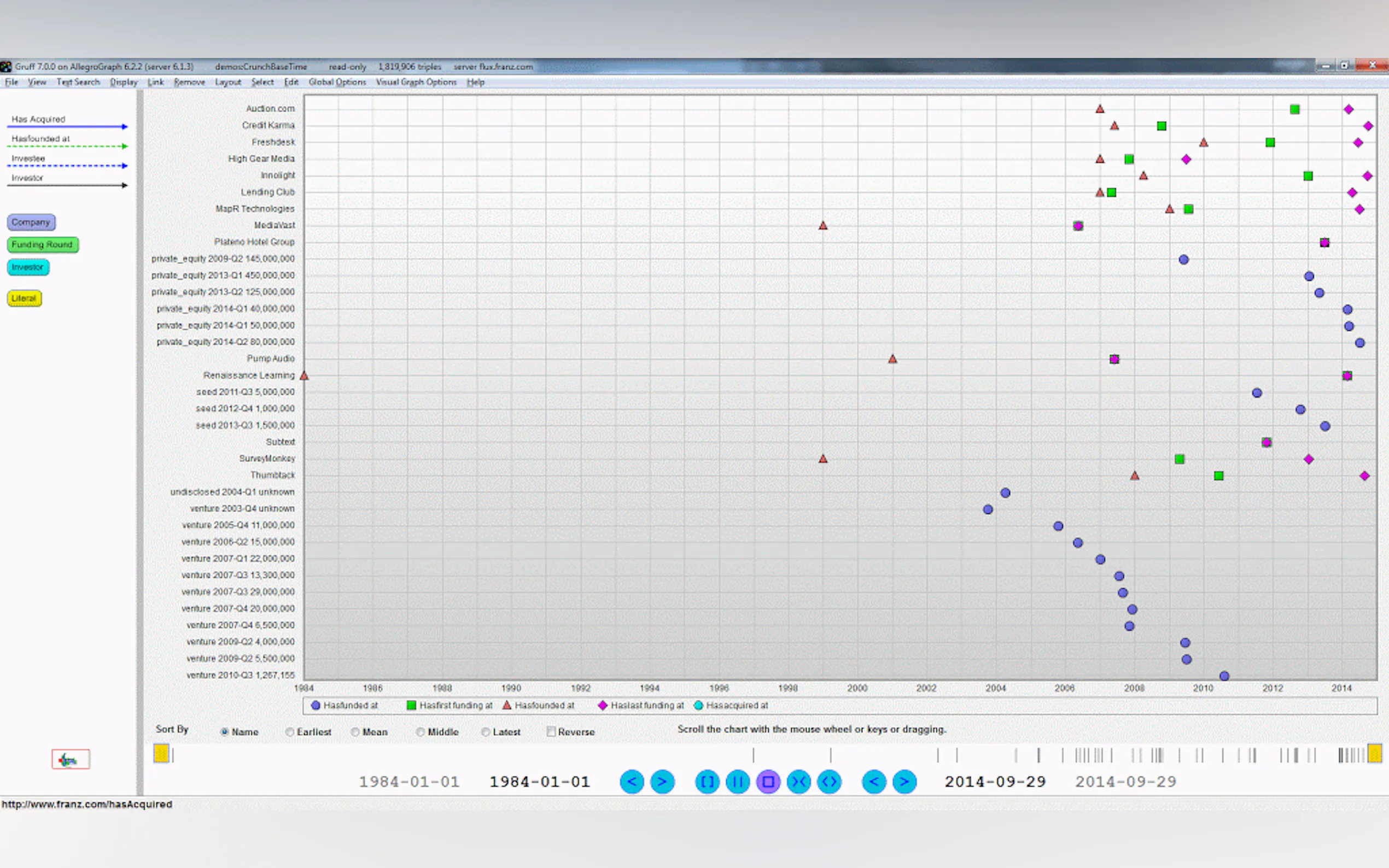Viewport: 1389px width, 868px height.
Task: Click the end-date step back arrow button
Action: click(874, 781)
